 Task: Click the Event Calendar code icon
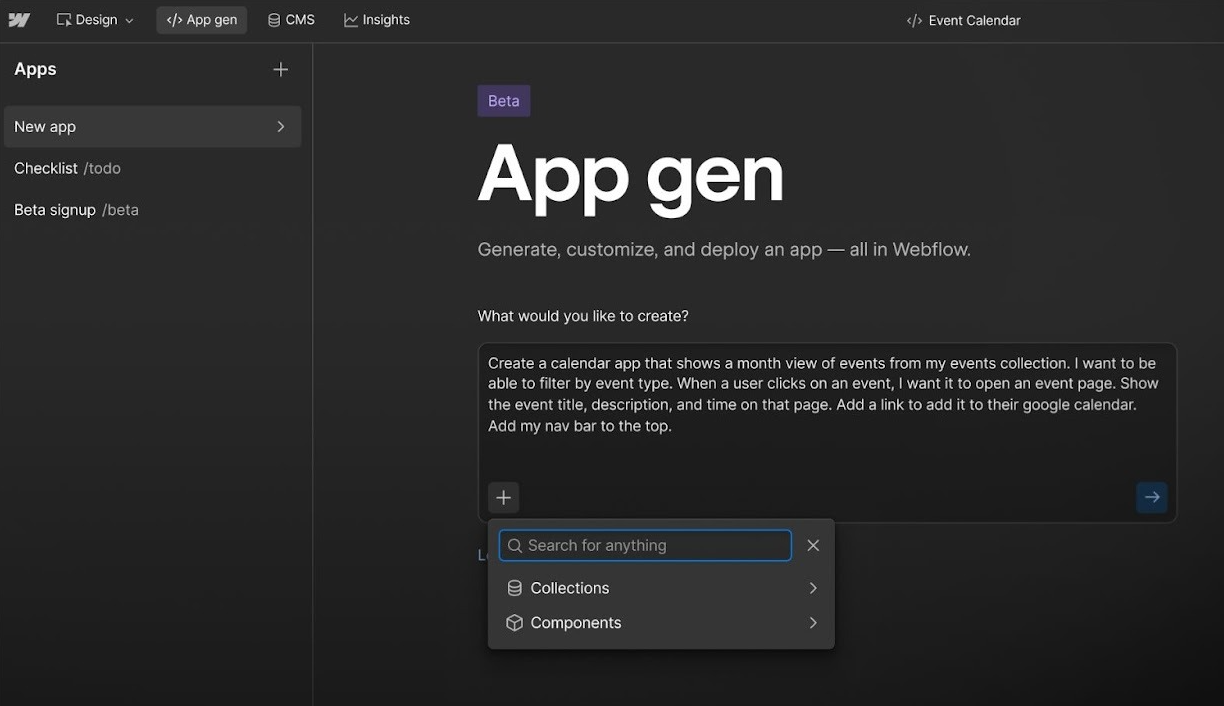point(913,19)
